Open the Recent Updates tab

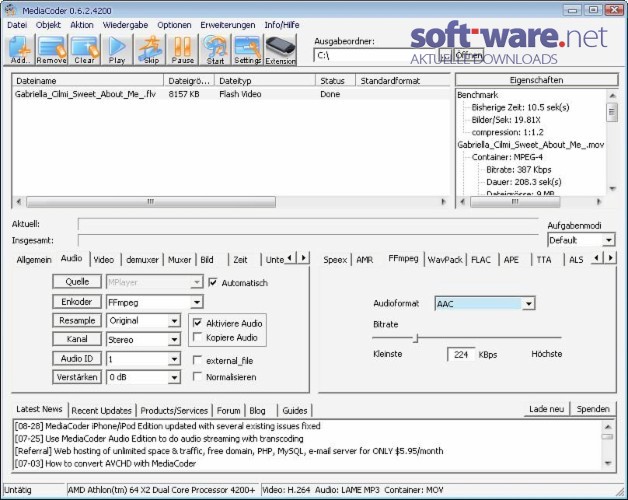tap(102, 411)
